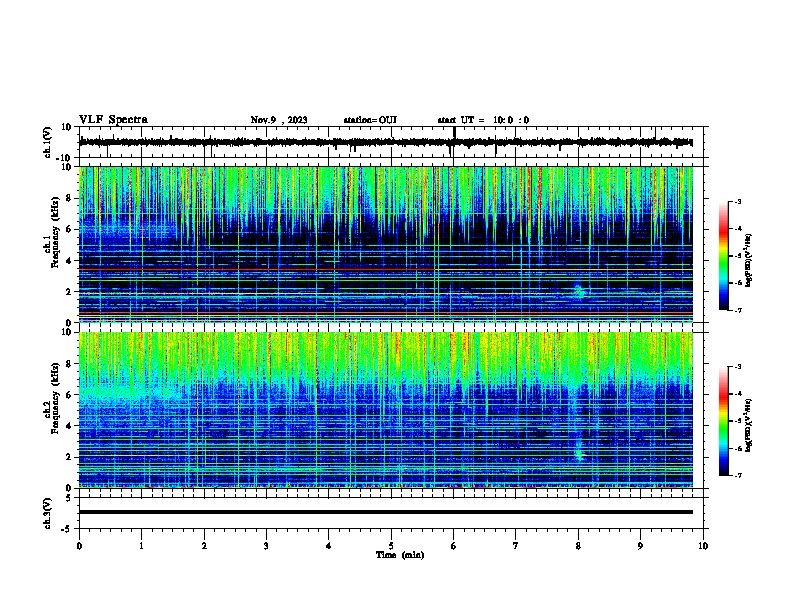Click time axis tick label '3'
The width and height of the screenshot is (792, 612).
(266, 546)
